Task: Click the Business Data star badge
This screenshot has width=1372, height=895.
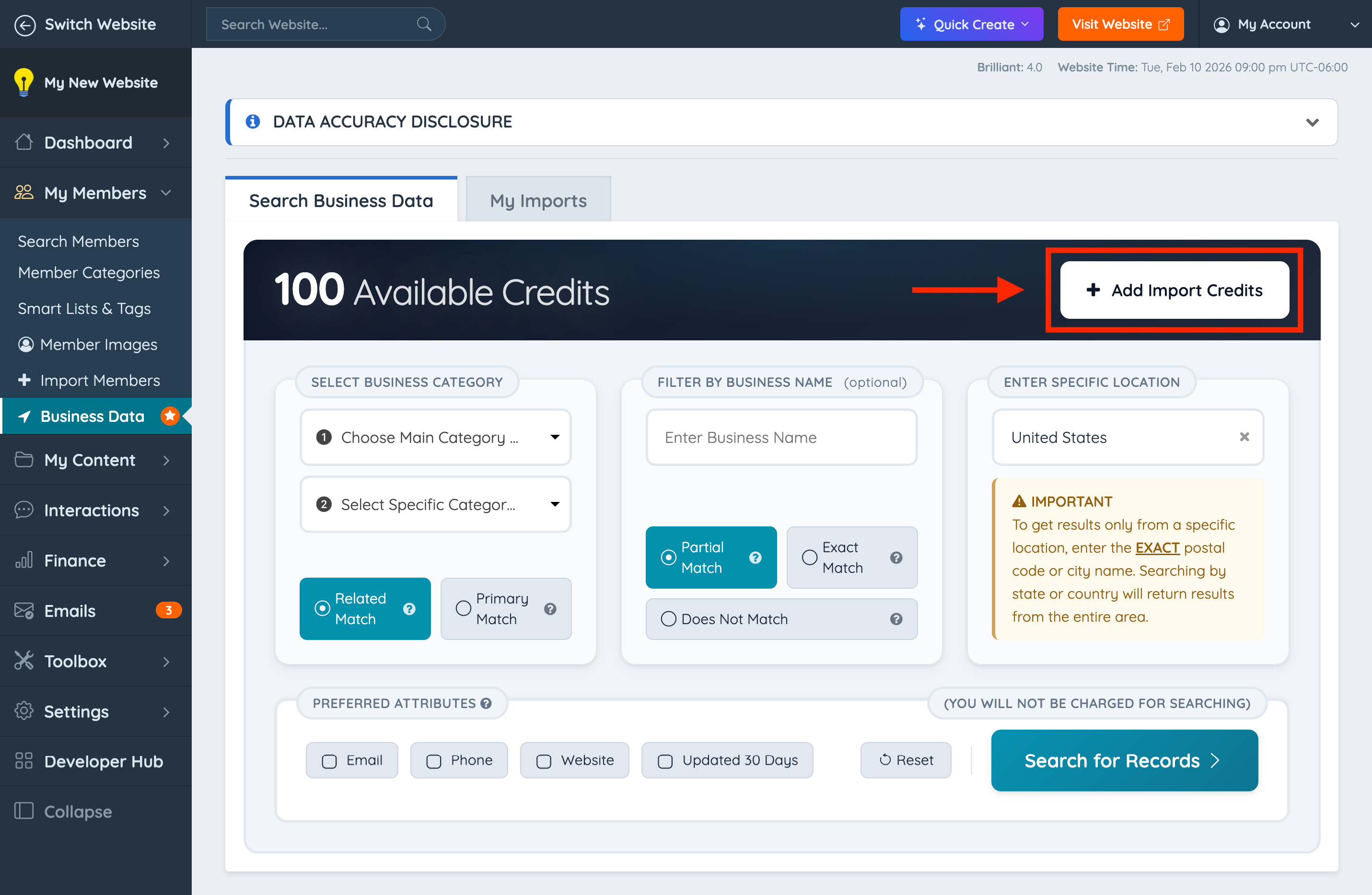Action: point(170,416)
